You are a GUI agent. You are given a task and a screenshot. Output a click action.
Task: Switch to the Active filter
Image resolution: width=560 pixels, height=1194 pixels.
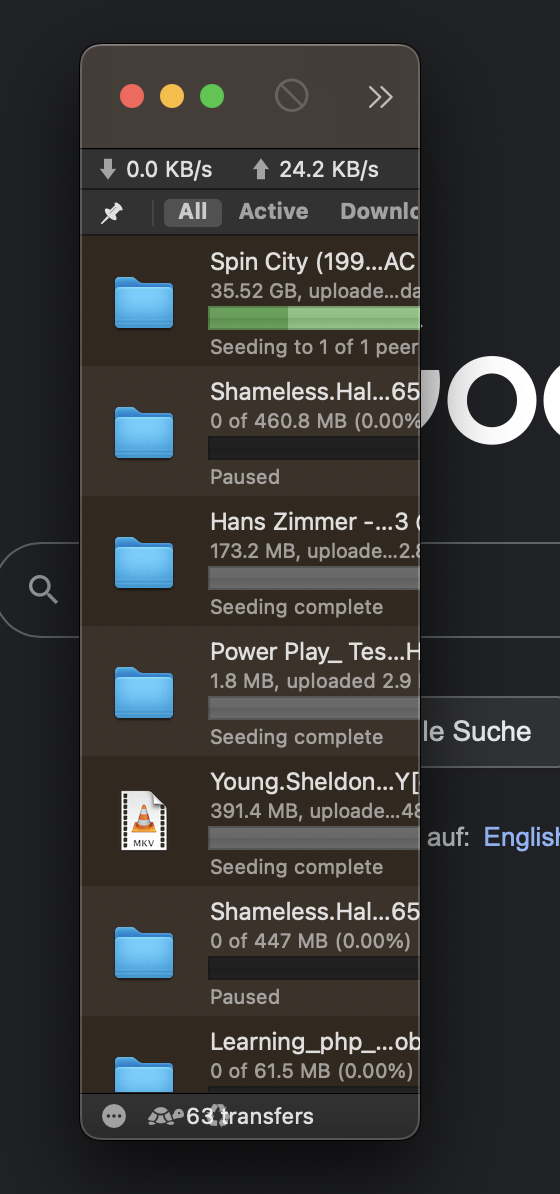[x=274, y=212]
